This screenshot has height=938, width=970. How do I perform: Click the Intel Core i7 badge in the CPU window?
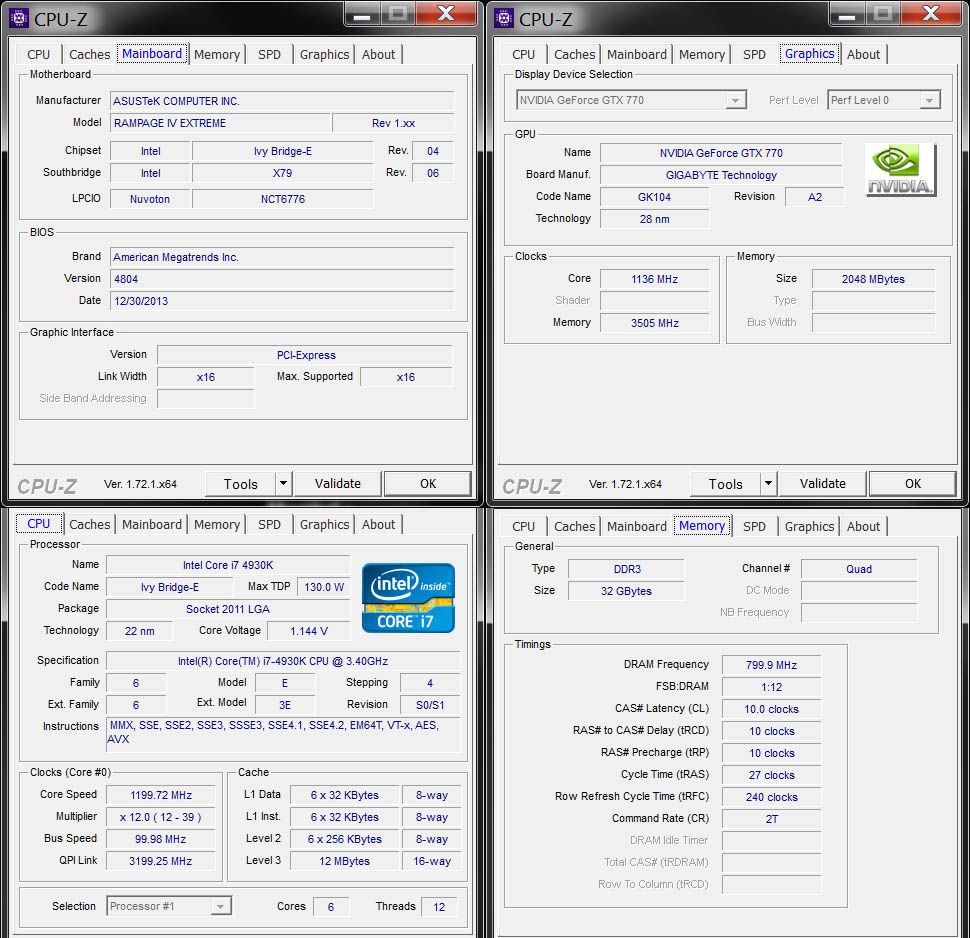pyautogui.click(x=408, y=598)
